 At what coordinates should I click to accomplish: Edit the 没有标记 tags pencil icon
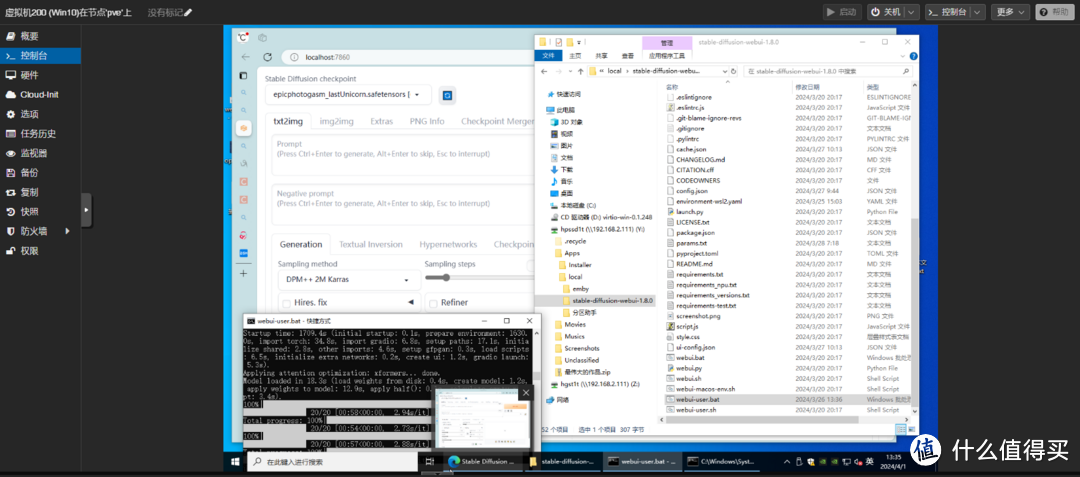(x=189, y=12)
